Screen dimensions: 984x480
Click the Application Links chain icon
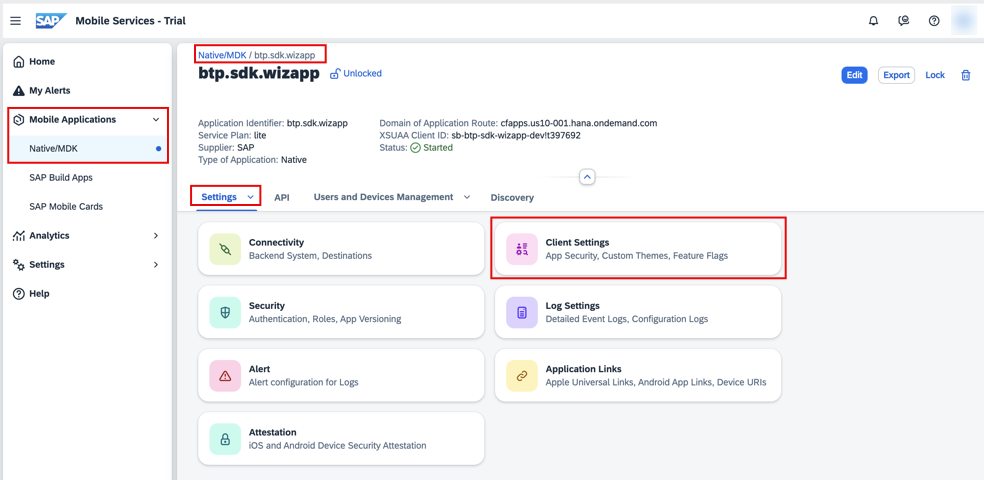[522, 375]
